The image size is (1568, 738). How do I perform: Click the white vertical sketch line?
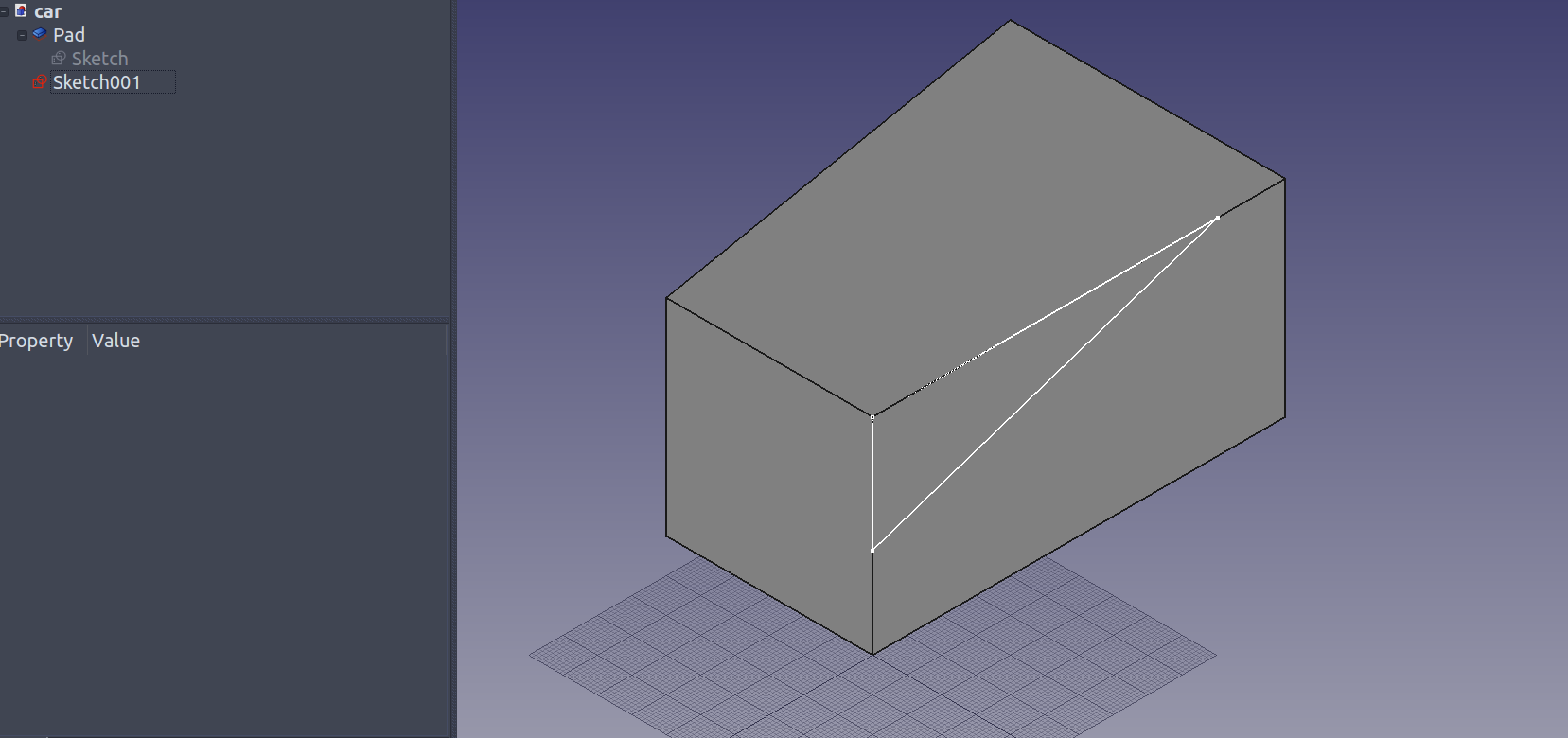point(872,483)
